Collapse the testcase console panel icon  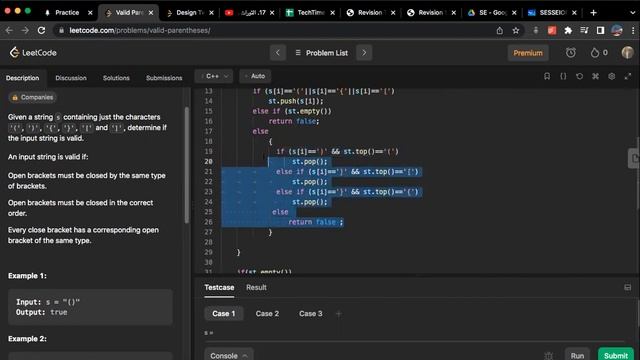pyautogui.click(x=627, y=287)
